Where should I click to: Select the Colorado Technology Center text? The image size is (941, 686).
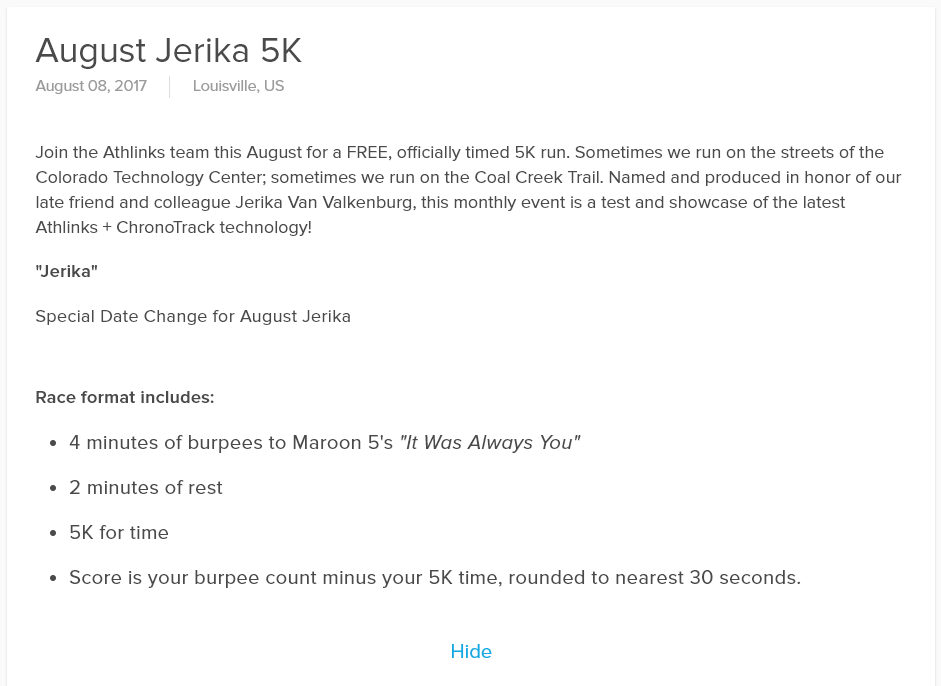coord(150,178)
